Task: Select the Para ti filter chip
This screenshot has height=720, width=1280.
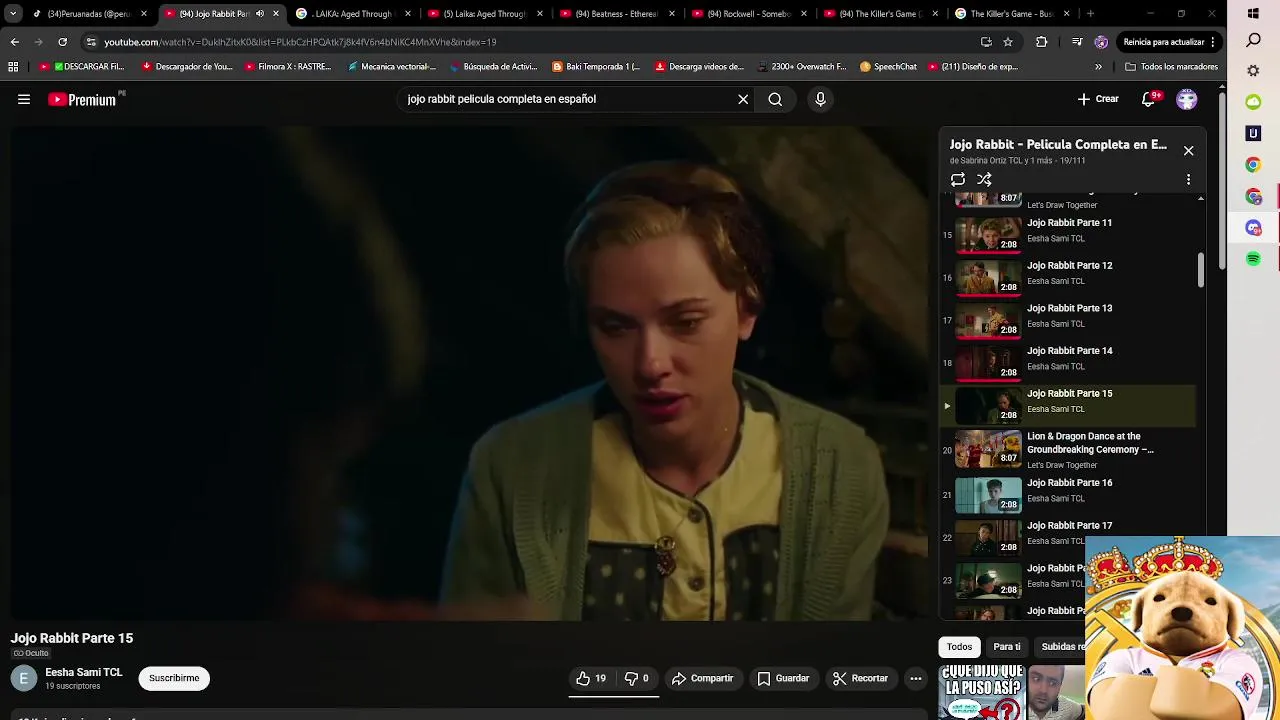Action: 1007,647
